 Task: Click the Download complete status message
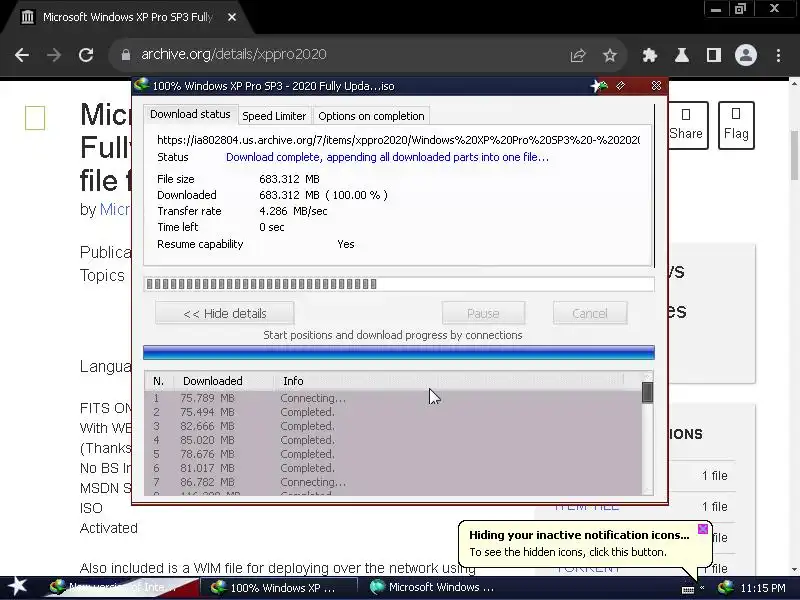point(387,157)
